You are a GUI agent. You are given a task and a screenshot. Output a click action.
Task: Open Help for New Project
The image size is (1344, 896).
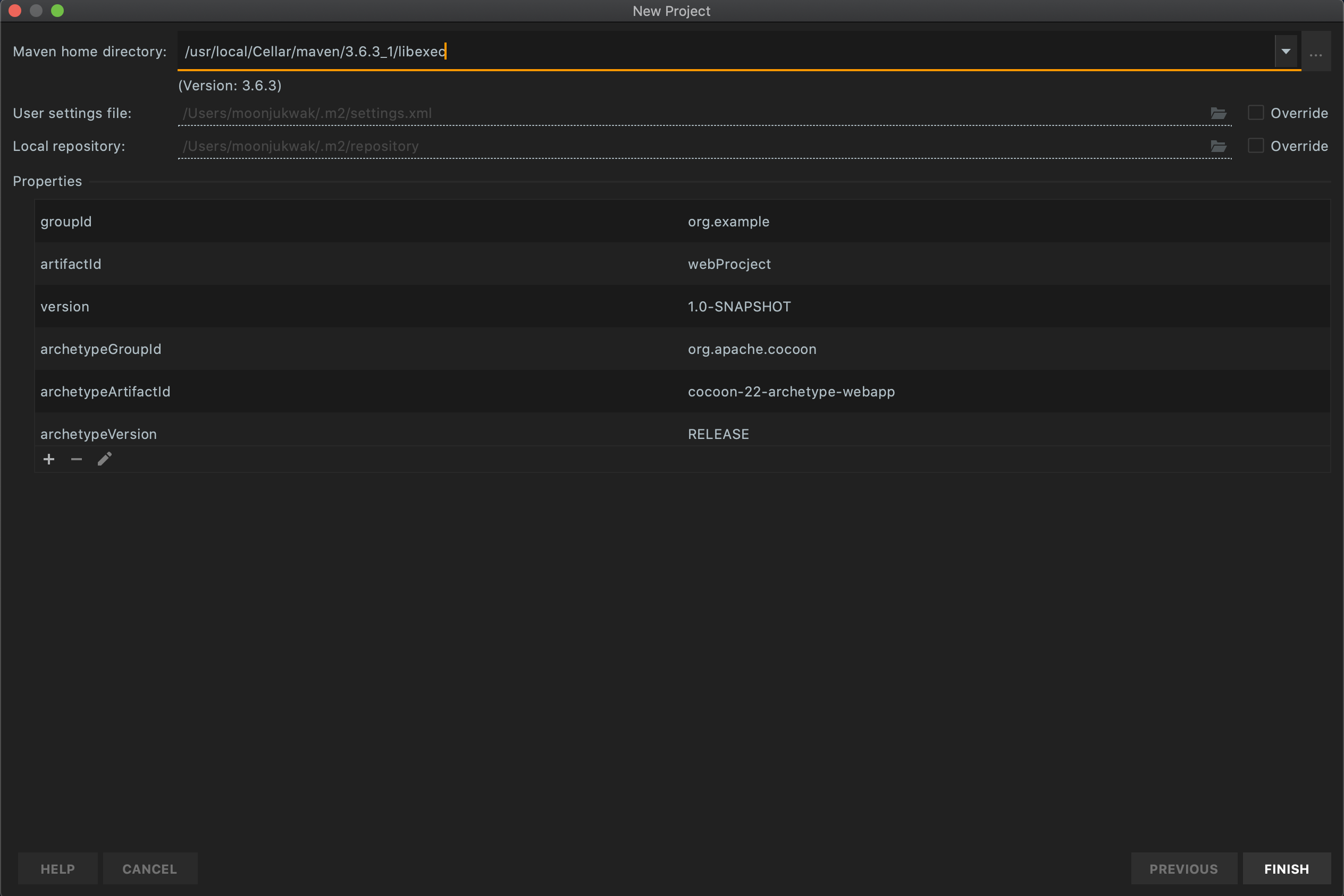58,868
